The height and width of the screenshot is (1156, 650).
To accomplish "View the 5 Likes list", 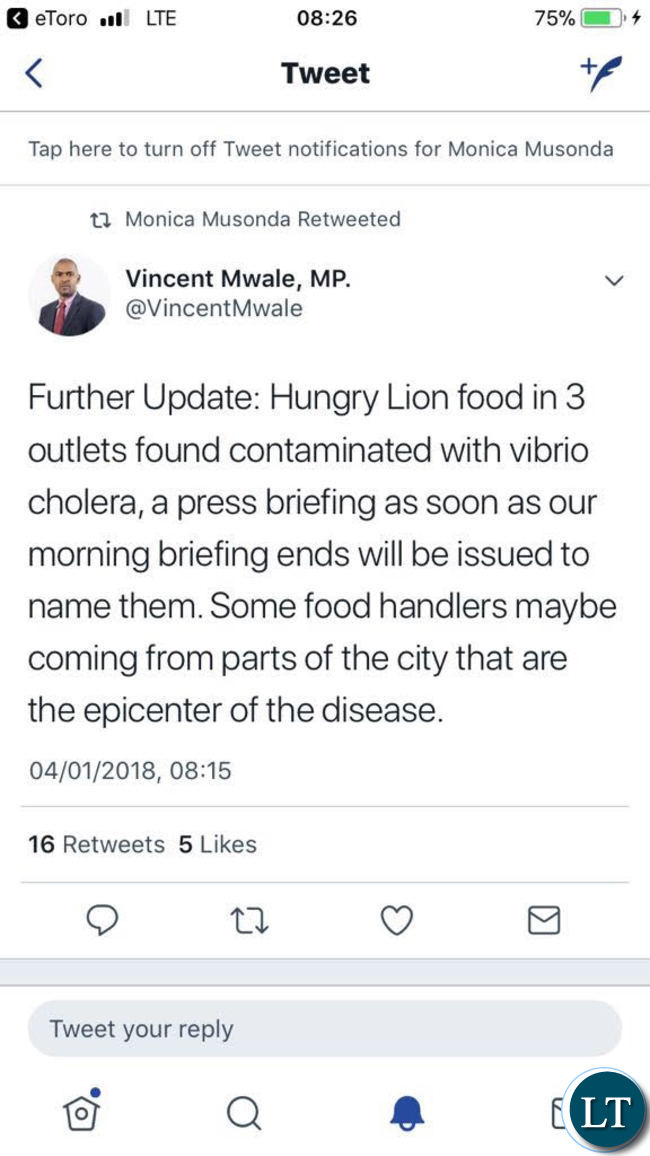I will pos(217,844).
